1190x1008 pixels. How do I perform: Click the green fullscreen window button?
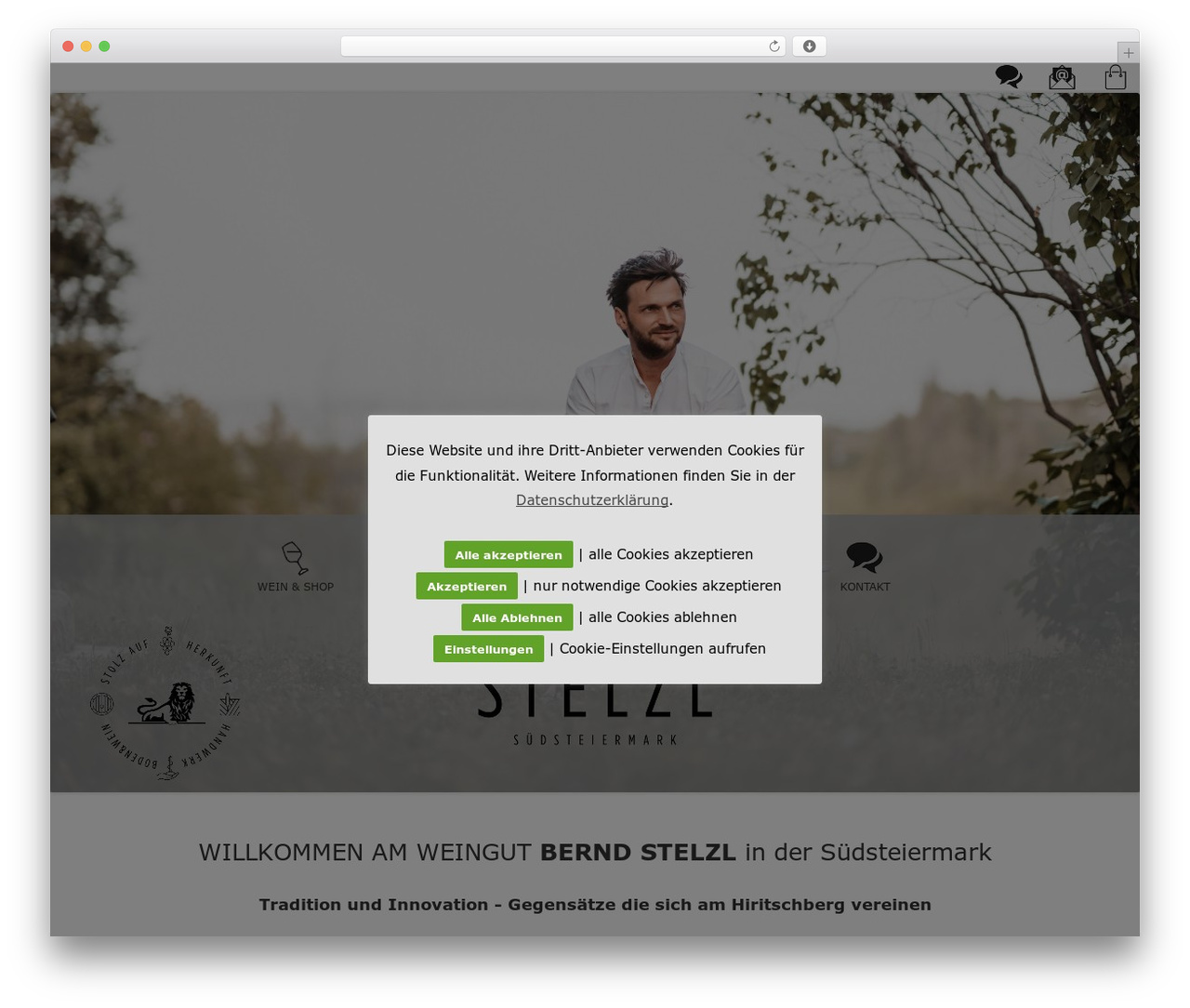point(104,46)
